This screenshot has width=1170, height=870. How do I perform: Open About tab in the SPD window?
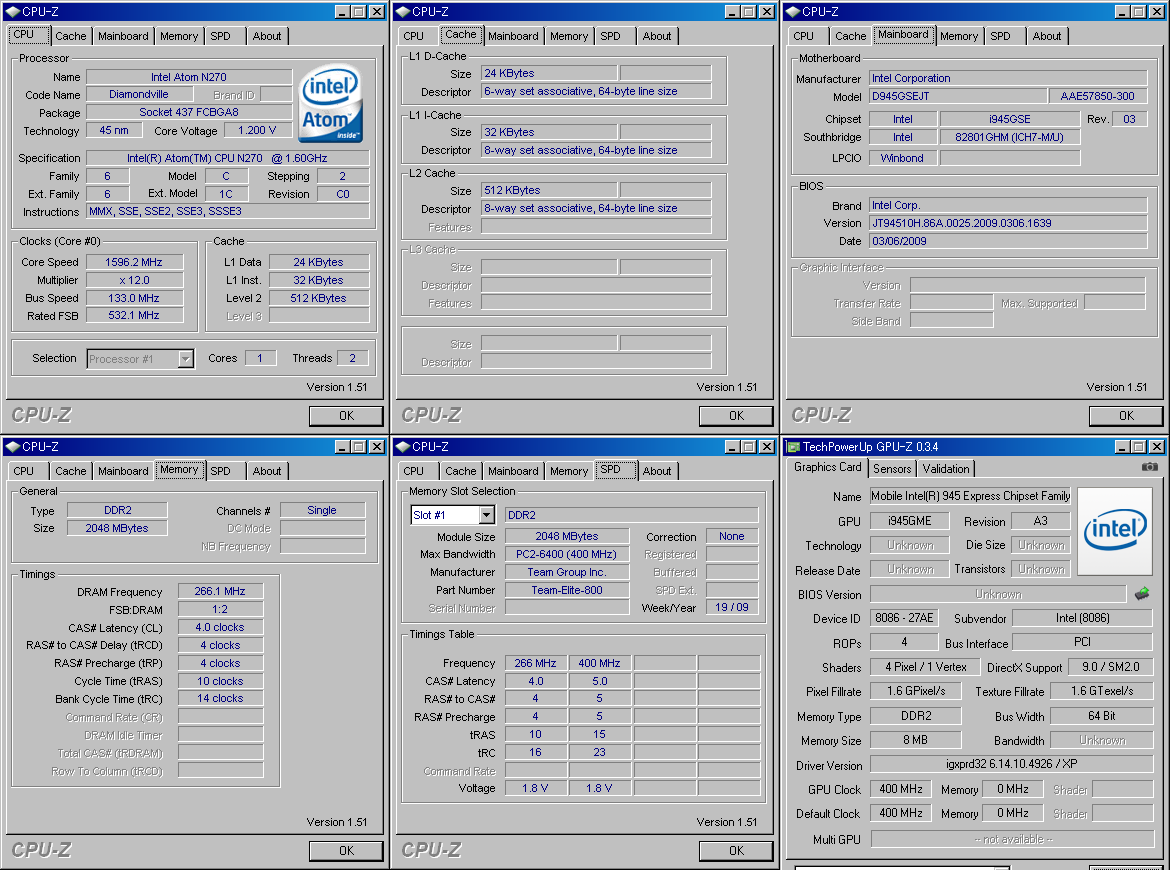tap(657, 471)
